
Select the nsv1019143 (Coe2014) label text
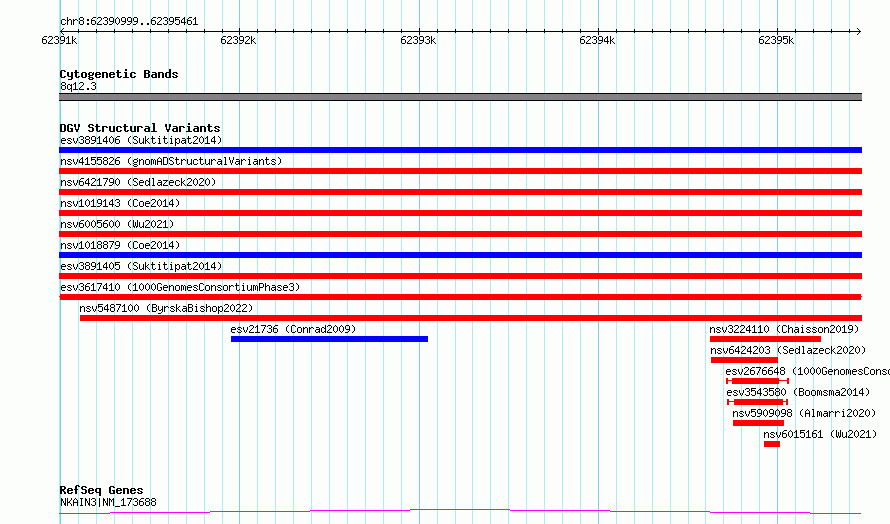point(120,203)
